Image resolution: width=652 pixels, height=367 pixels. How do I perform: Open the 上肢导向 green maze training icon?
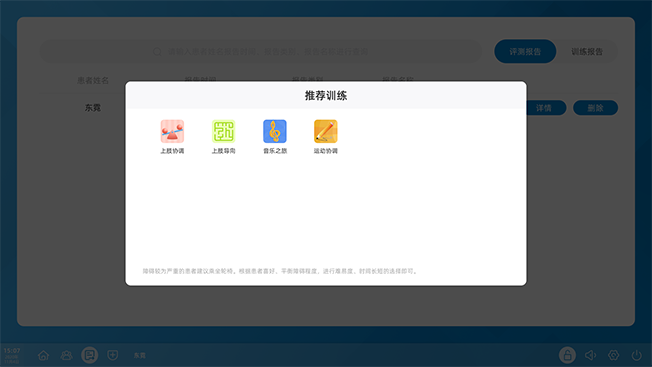(223, 131)
